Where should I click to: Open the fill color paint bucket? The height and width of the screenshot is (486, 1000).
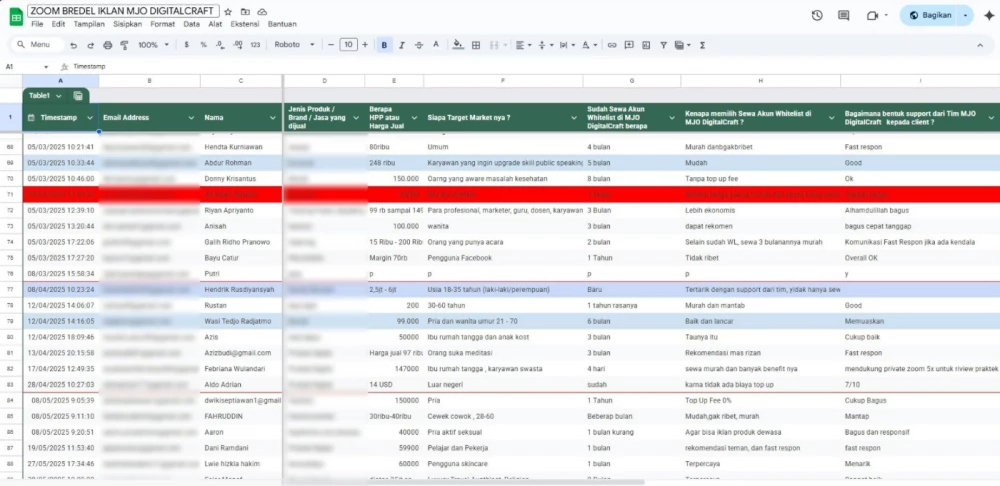[x=457, y=45]
